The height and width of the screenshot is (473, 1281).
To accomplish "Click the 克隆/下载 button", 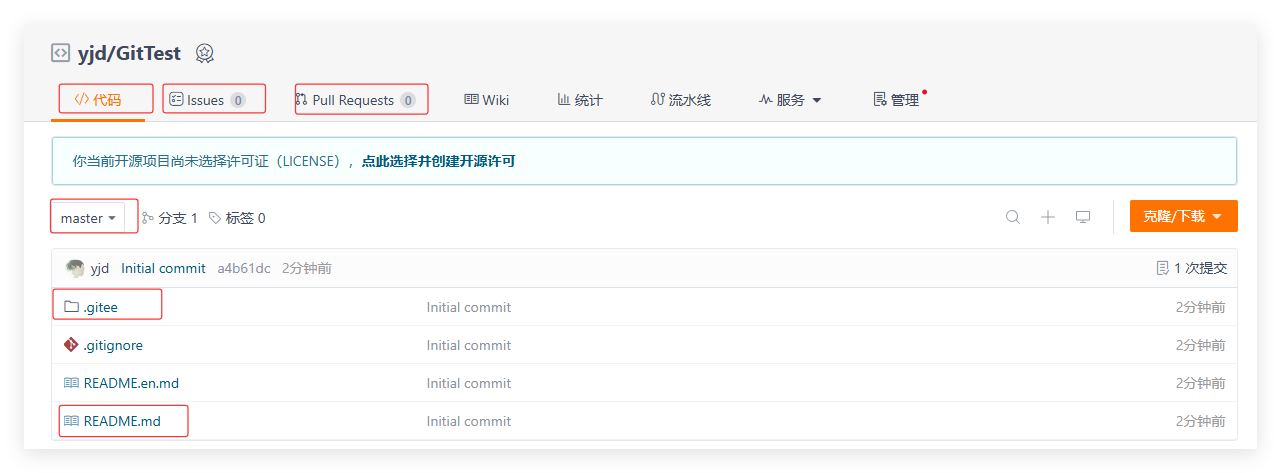I will (x=1184, y=216).
